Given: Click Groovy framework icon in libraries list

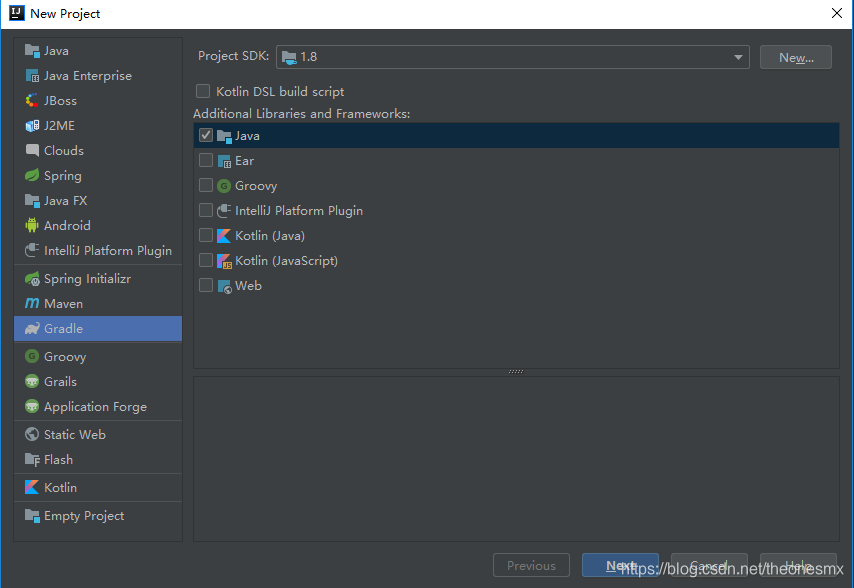Looking at the screenshot, I should 224,186.
